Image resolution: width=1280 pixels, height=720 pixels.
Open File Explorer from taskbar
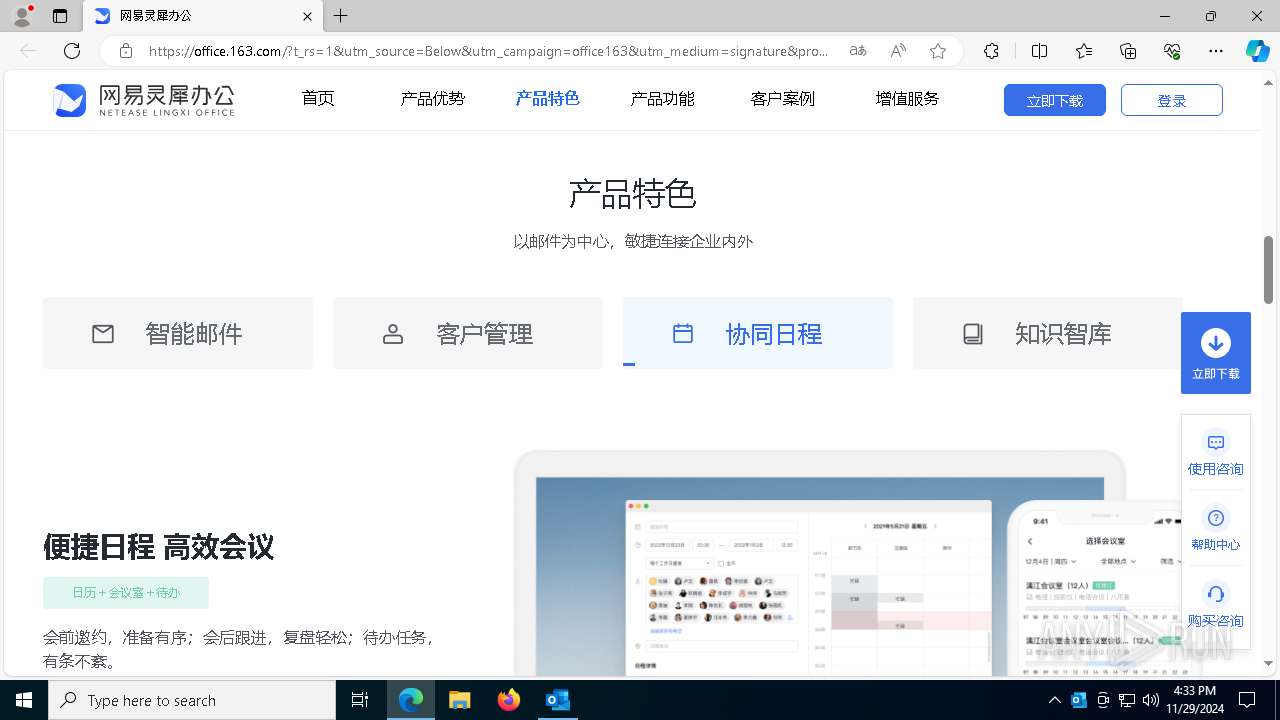459,700
